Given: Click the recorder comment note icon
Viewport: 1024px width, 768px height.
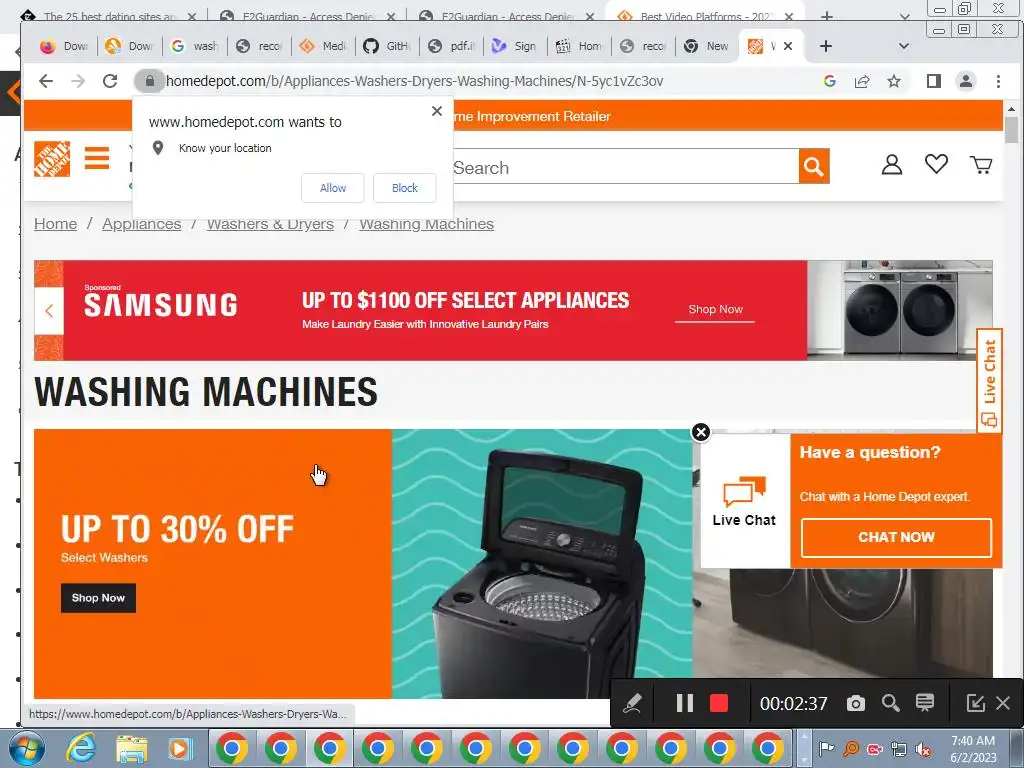Looking at the screenshot, I should (x=925, y=703).
